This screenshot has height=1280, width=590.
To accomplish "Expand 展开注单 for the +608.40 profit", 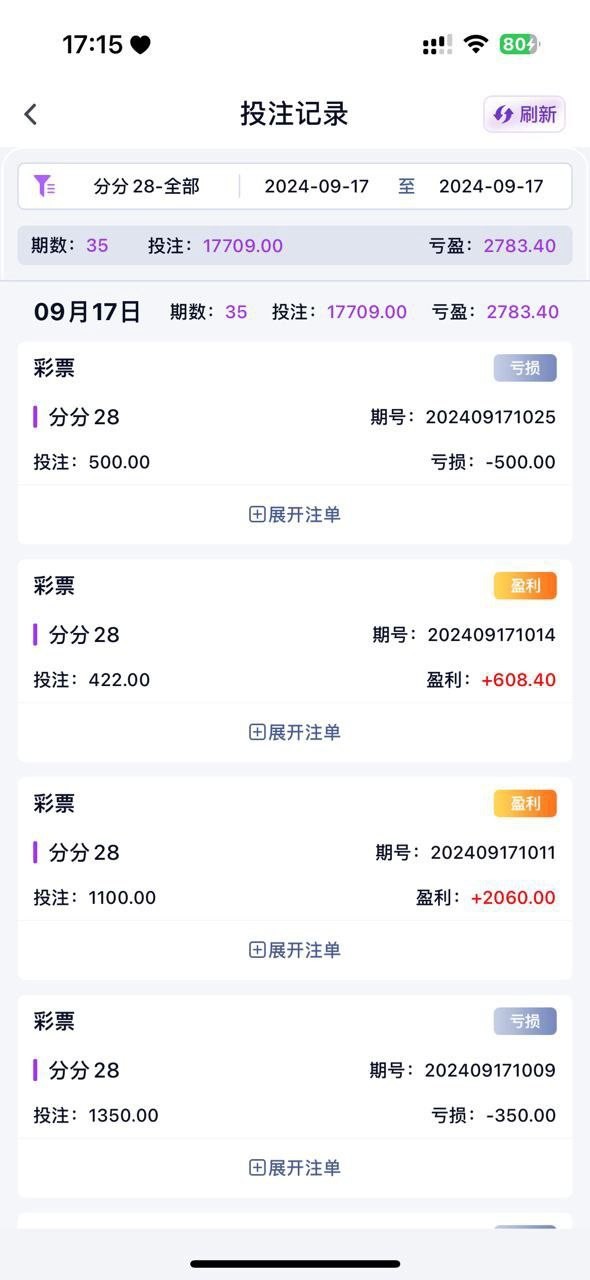I will tap(295, 732).
